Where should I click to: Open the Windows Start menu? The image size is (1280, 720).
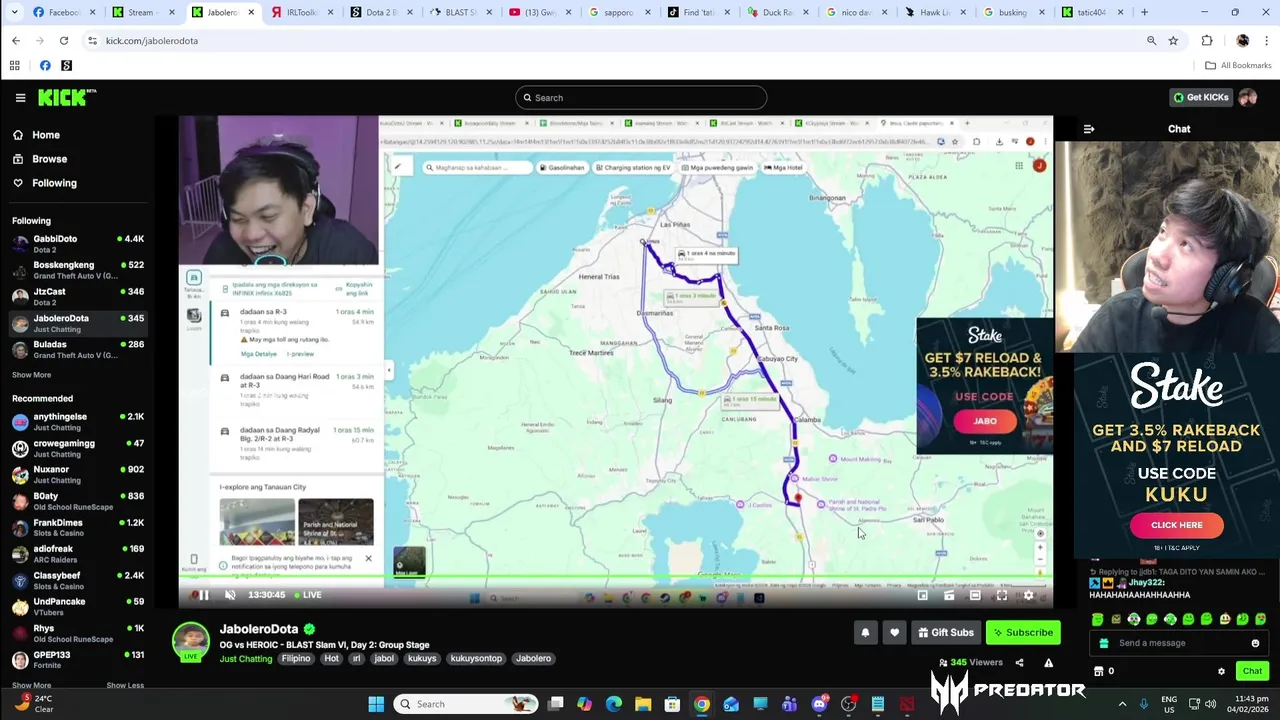point(376,704)
